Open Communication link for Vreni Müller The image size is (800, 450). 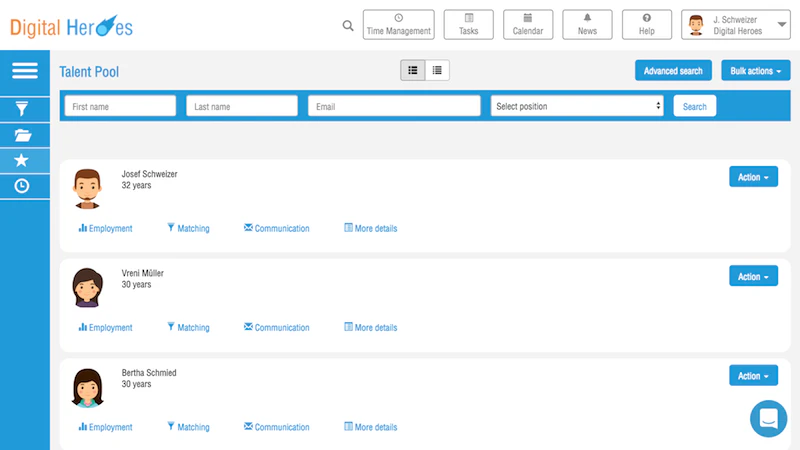277,328
